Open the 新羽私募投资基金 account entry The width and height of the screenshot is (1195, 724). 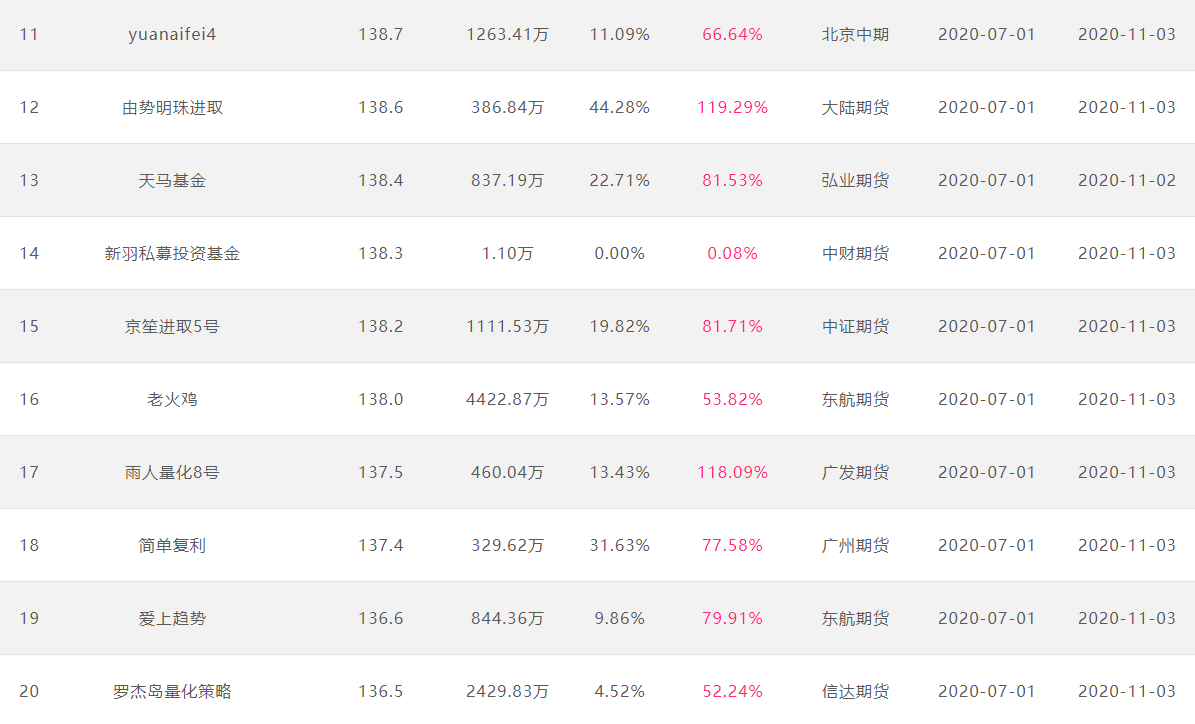tap(172, 254)
